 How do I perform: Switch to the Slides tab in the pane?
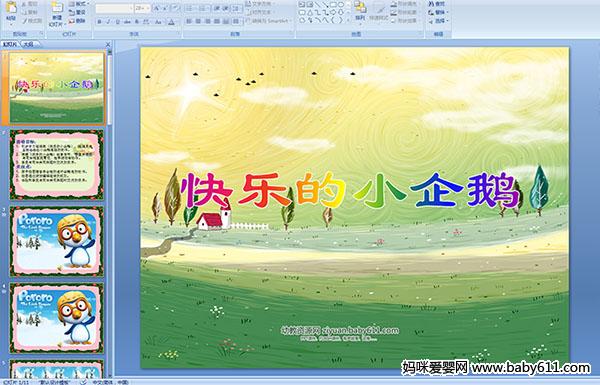pyautogui.click(x=10, y=44)
